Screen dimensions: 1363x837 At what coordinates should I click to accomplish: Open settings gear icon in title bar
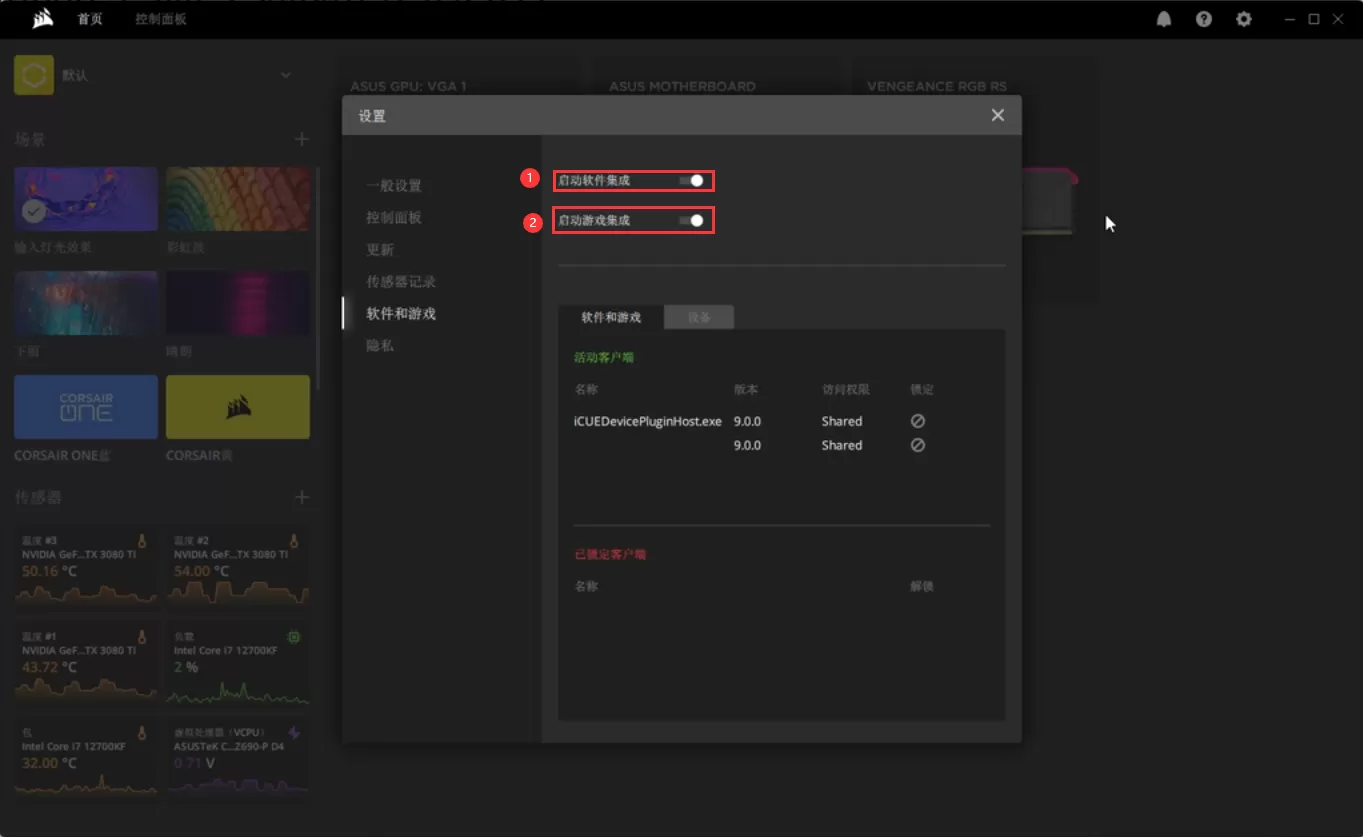coord(1244,19)
